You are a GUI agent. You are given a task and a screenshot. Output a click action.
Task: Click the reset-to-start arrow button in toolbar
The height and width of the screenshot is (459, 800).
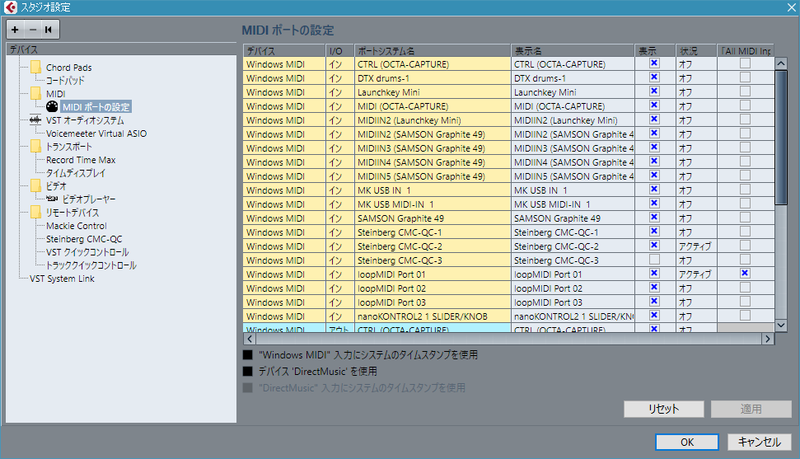pyautogui.click(x=49, y=30)
